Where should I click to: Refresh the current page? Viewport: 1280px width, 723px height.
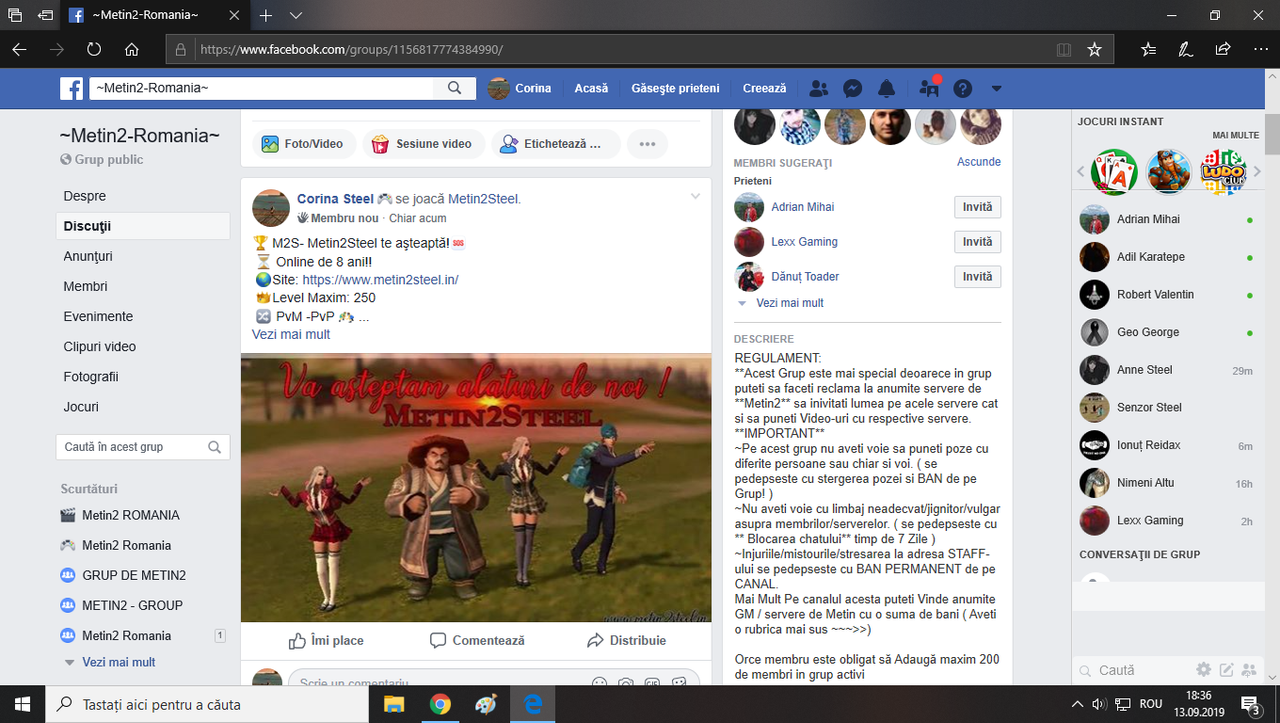(94, 49)
